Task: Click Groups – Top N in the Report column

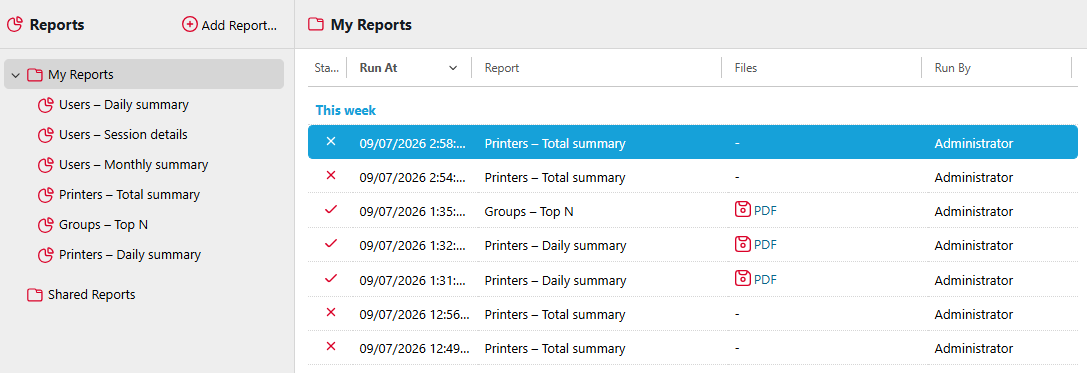Action: coord(529,211)
